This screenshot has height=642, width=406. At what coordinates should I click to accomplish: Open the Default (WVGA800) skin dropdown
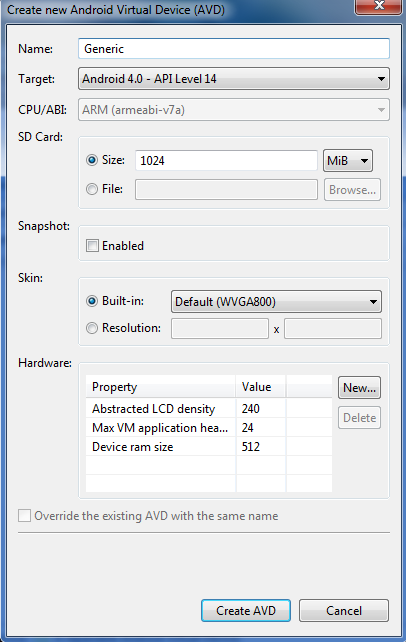(276, 302)
